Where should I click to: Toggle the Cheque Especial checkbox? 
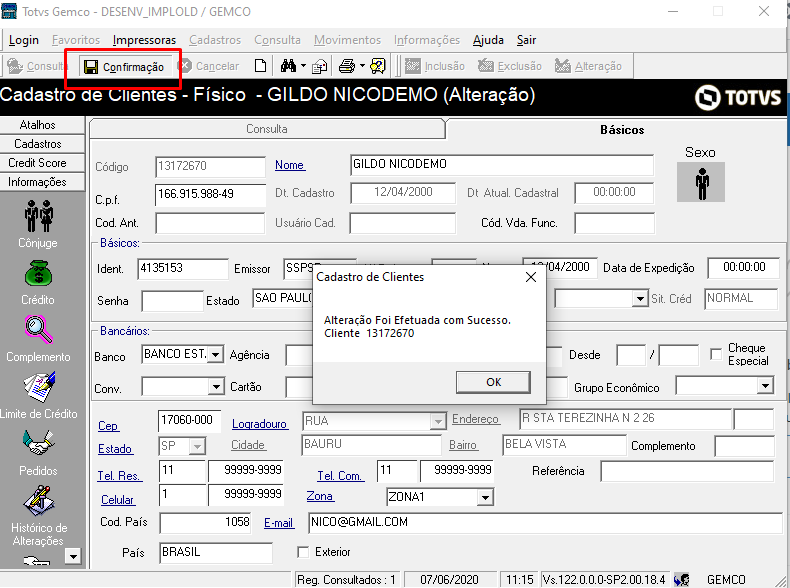pos(715,354)
